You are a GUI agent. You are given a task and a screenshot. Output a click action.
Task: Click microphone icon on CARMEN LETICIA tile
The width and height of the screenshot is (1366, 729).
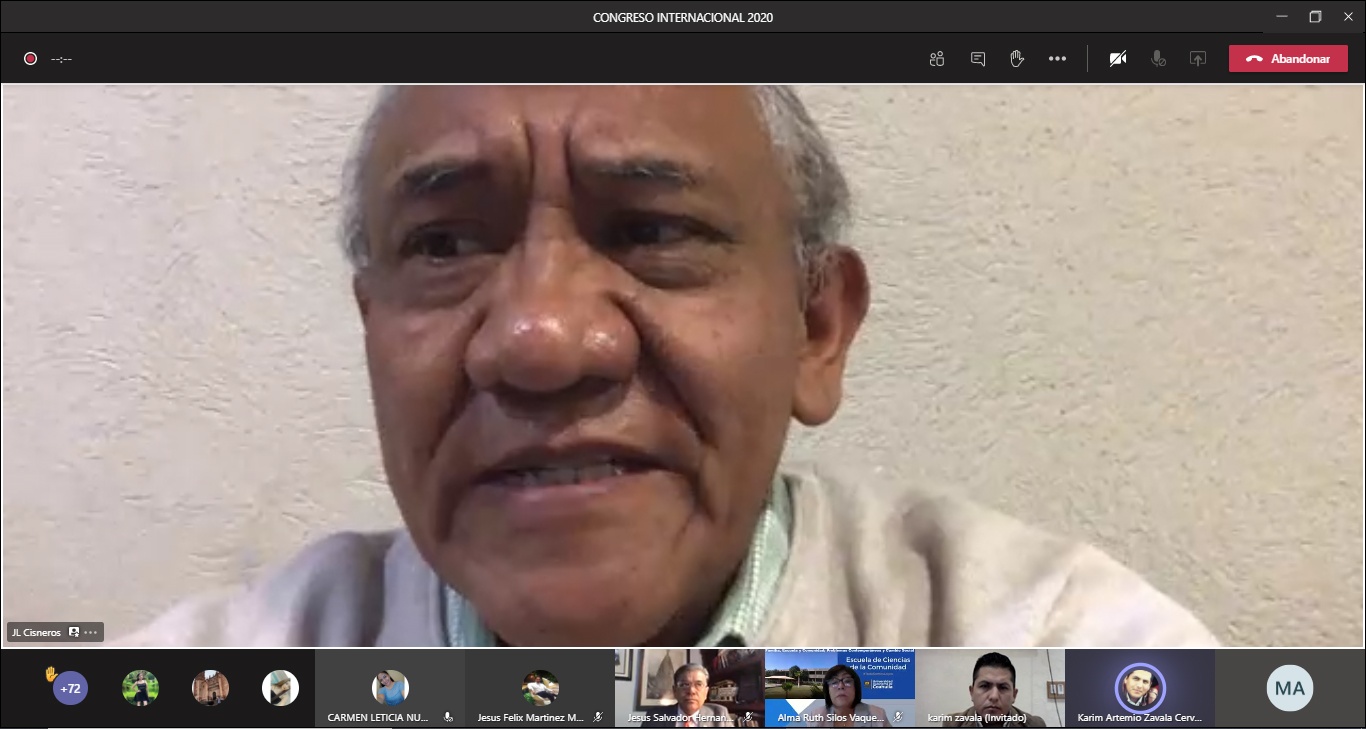(x=448, y=717)
